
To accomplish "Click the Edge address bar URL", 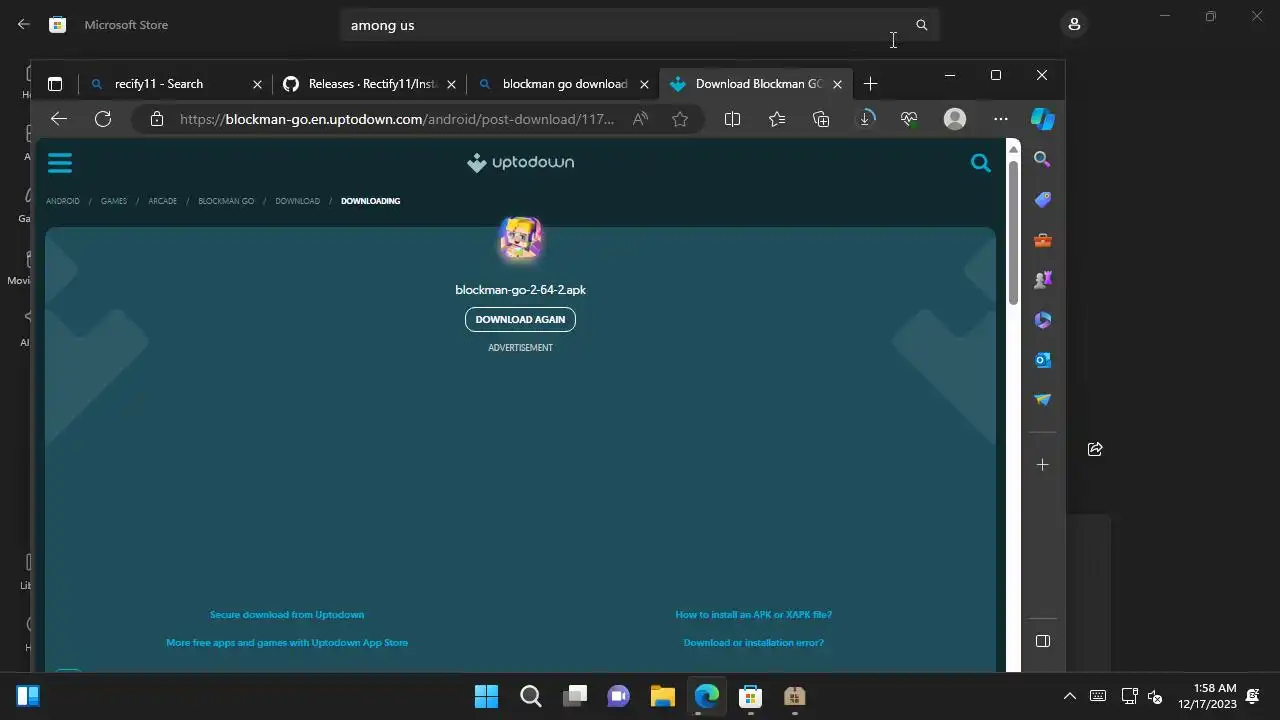I will pos(397,119).
